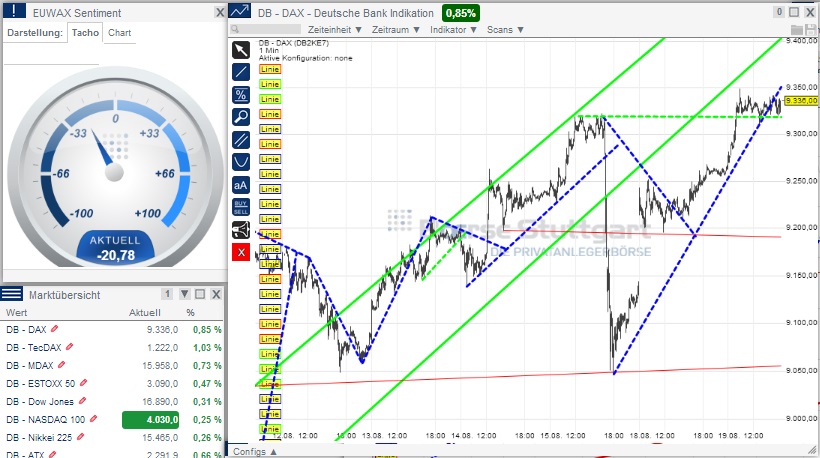This screenshot has width=820, height=458.
Task: Click the 0 counter button in chart title bar
Action: coord(779,12)
